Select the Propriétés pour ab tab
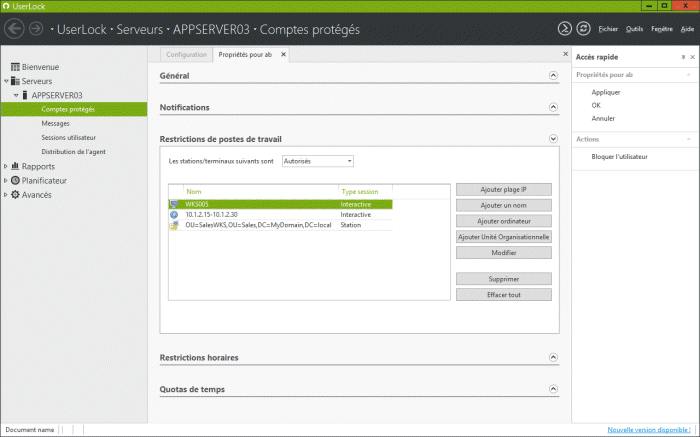 (x=245, y=54)
